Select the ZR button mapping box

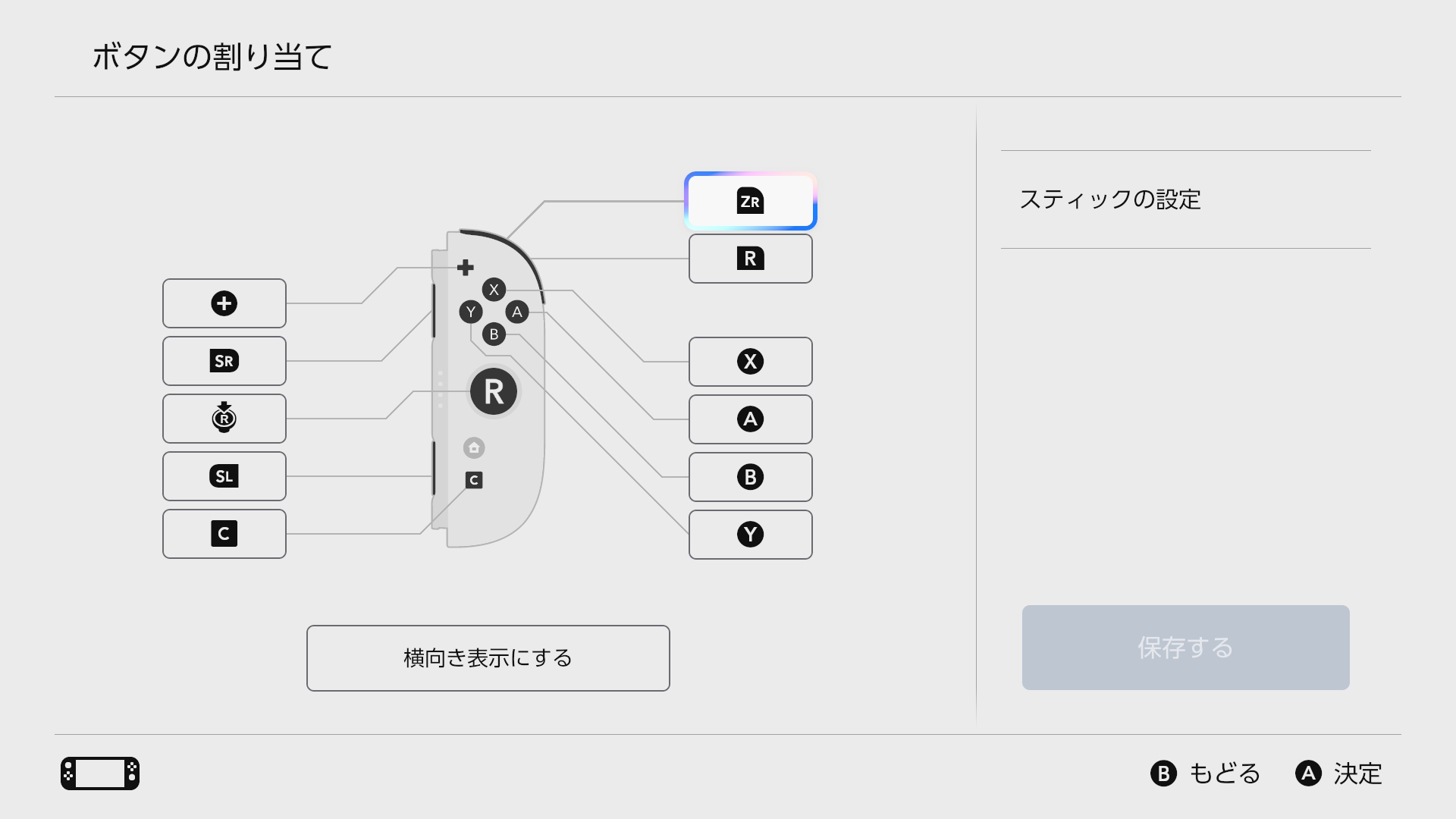coord(751,201)
